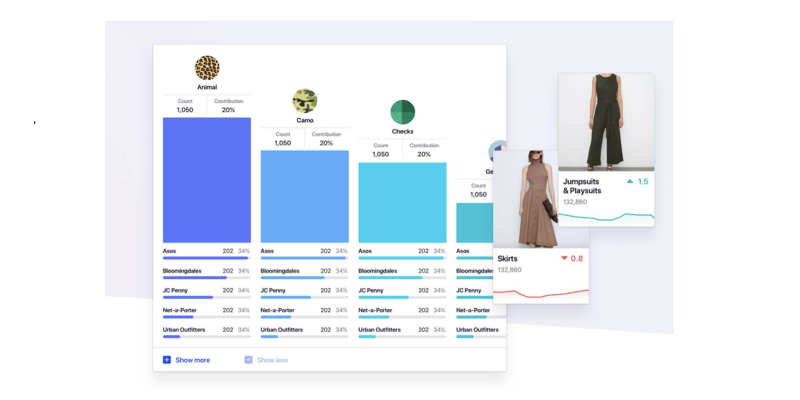The height and width of the screenshot is (400, 800).
Task: Click the Show more plus icon
Action: click(x=167, y=360)
